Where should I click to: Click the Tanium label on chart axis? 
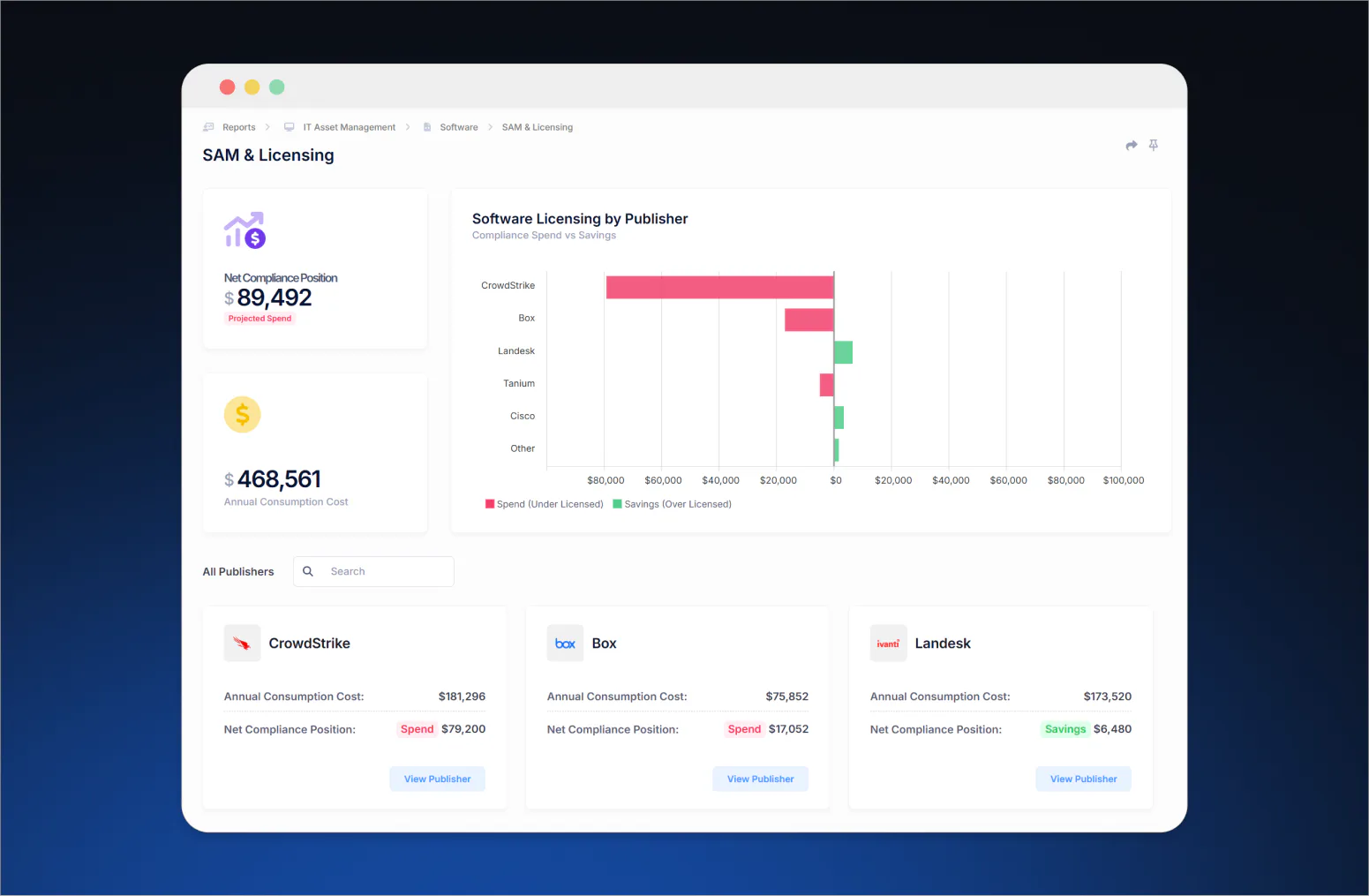pyautogui.click(x=519, y=383)
